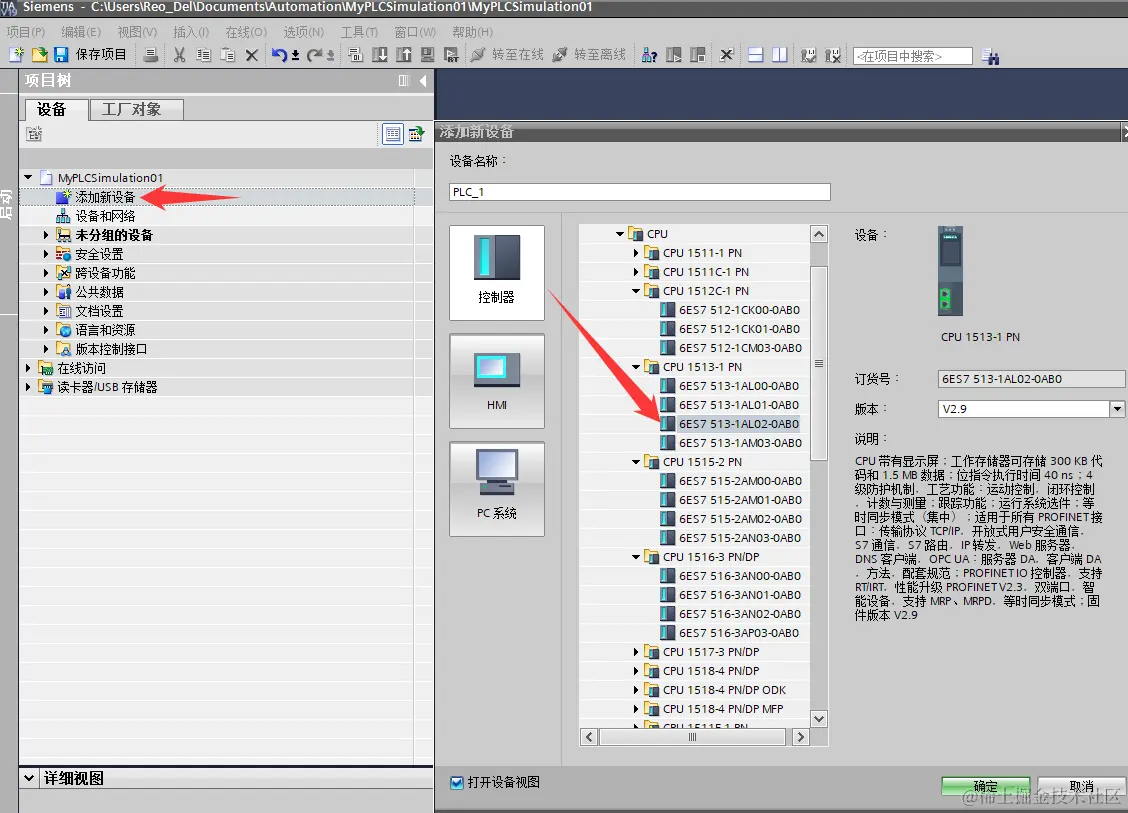The width and height of the screenshot is (1128, 813).
Task: Click the undo arrow icon
Action: tap(280, 55)
